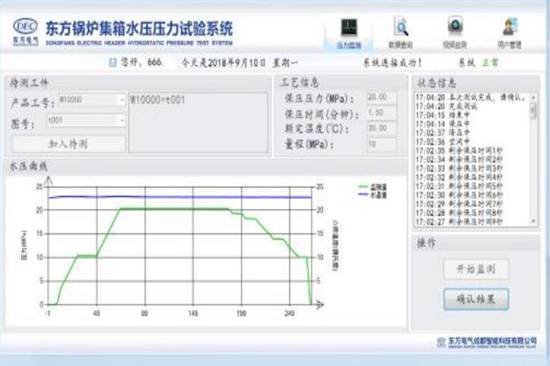
Task: Click the holding time field showing 1.50
Action: coord(382,113)
